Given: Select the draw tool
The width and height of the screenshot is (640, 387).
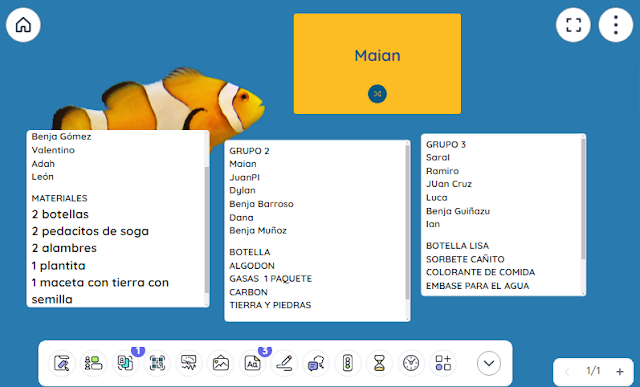Looking at the screenshot, I should pyautogui.click(x=284, y=363).
